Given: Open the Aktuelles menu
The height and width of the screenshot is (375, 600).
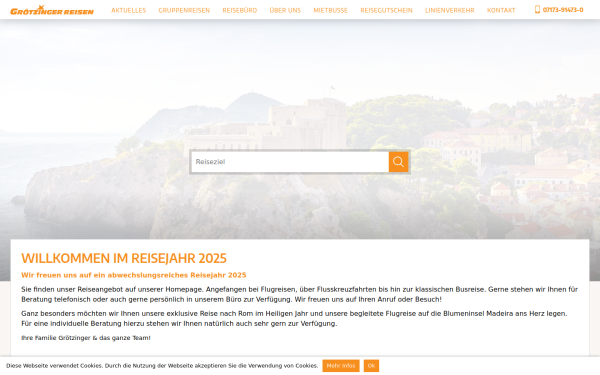Looking at the screenshot, I should [129, 10].
